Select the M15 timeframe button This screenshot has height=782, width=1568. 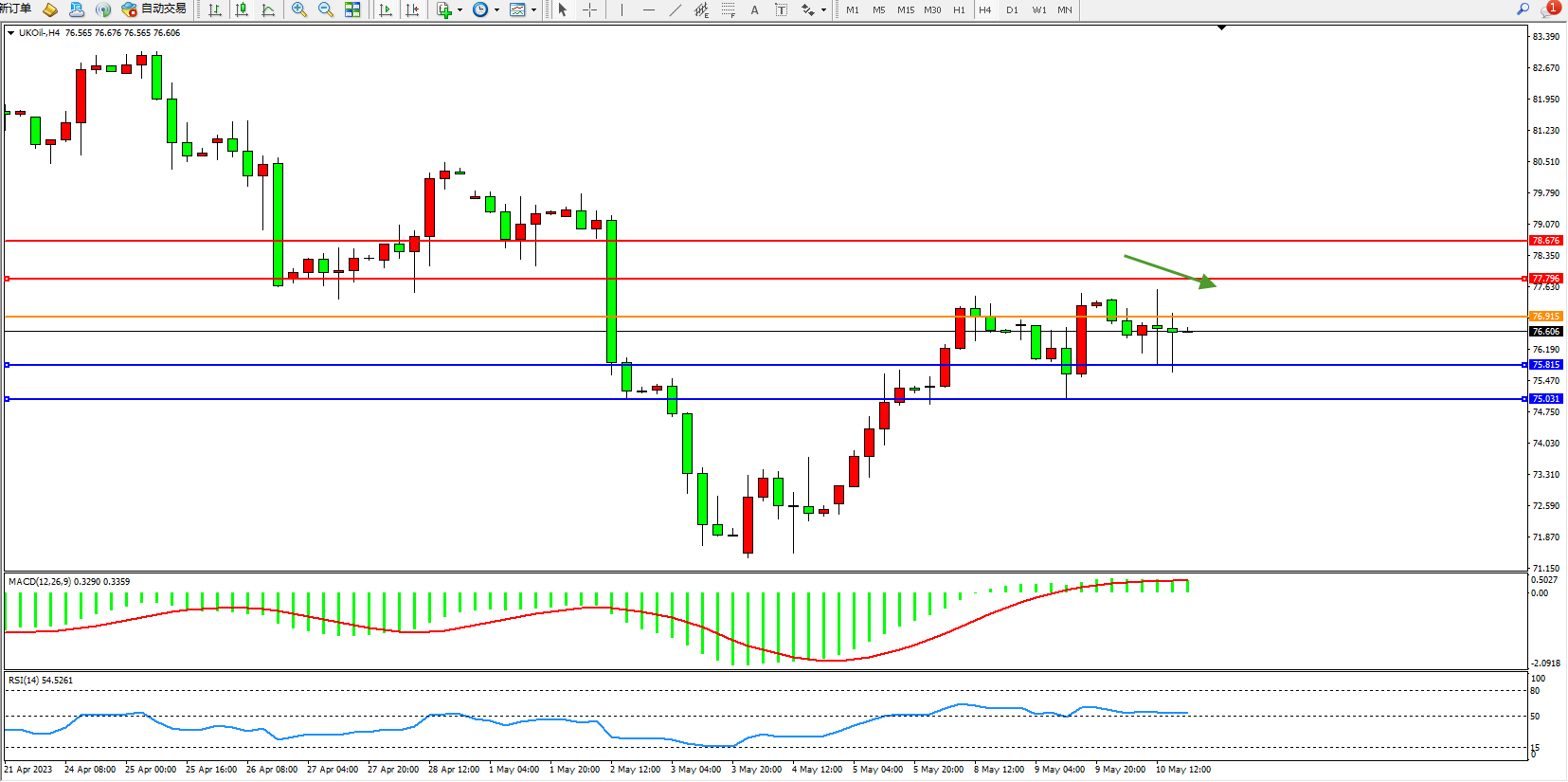pos(906,9)
